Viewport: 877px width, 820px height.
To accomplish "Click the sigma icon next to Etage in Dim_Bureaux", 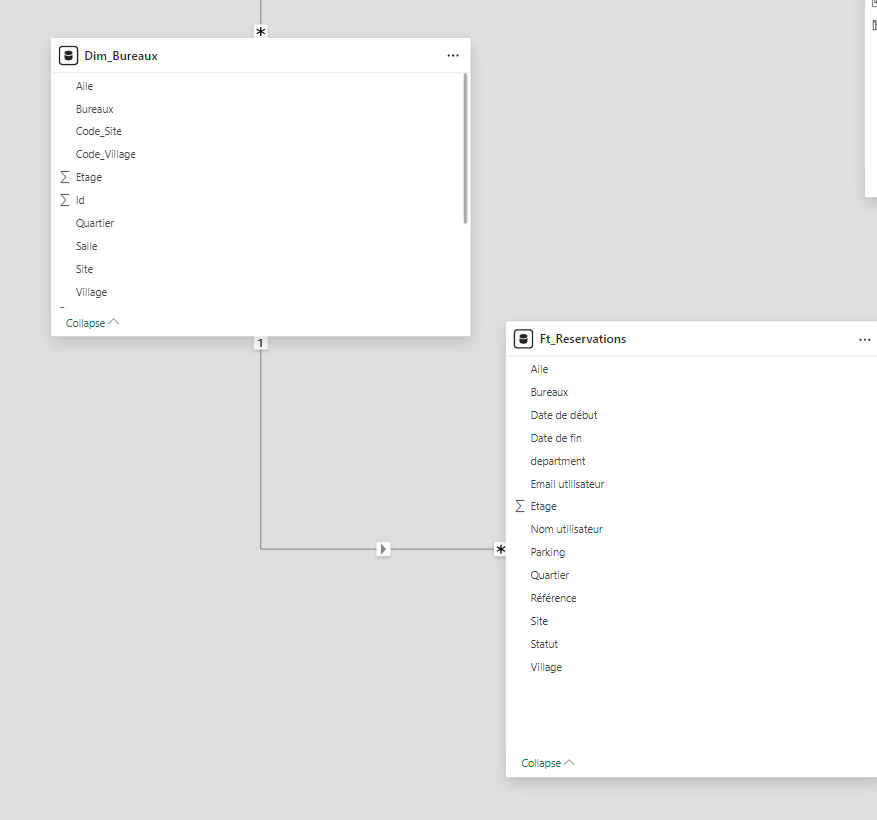I will pyautogui.click(x=65, y=177).
